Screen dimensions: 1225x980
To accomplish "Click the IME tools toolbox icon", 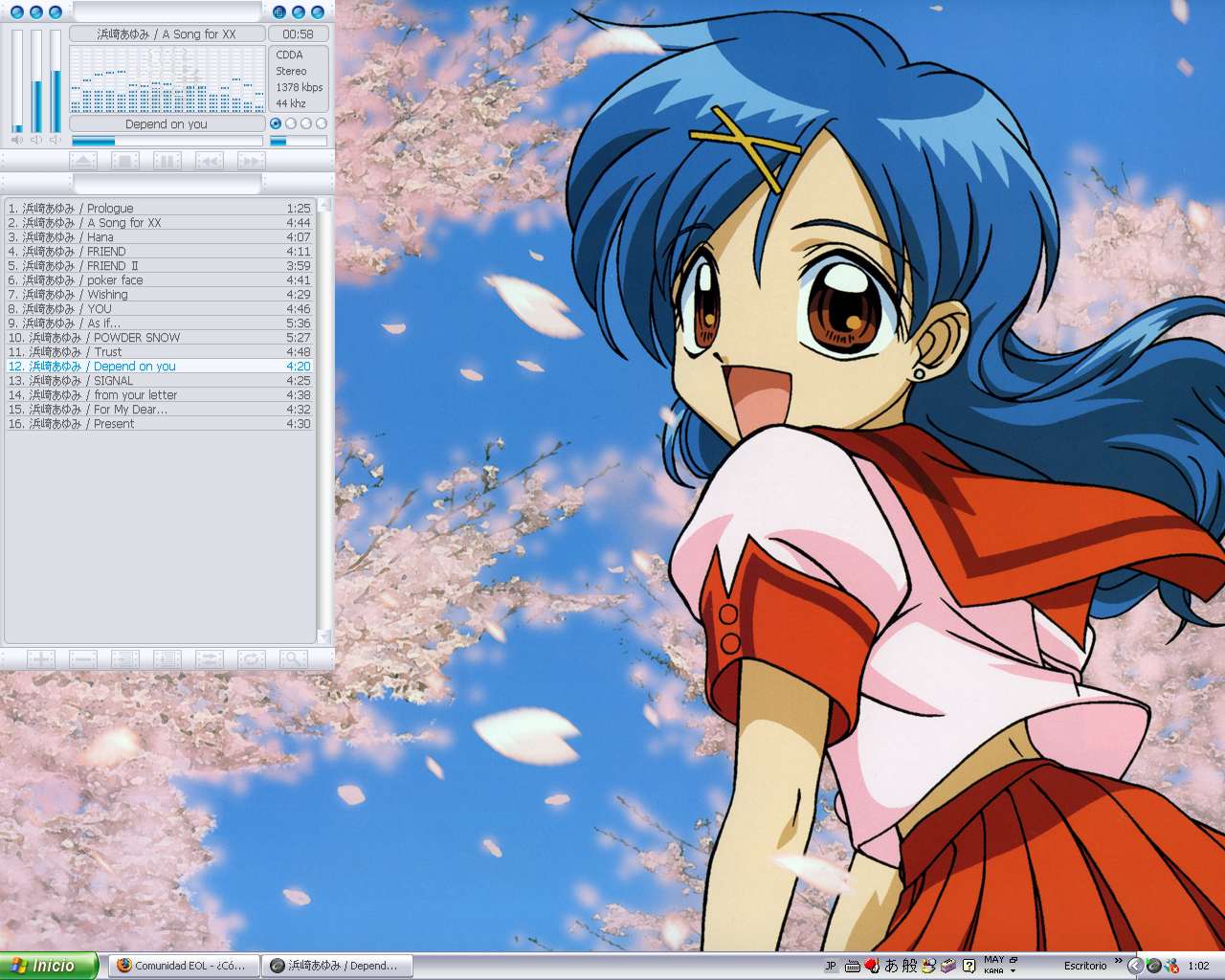I will [948, 966].
